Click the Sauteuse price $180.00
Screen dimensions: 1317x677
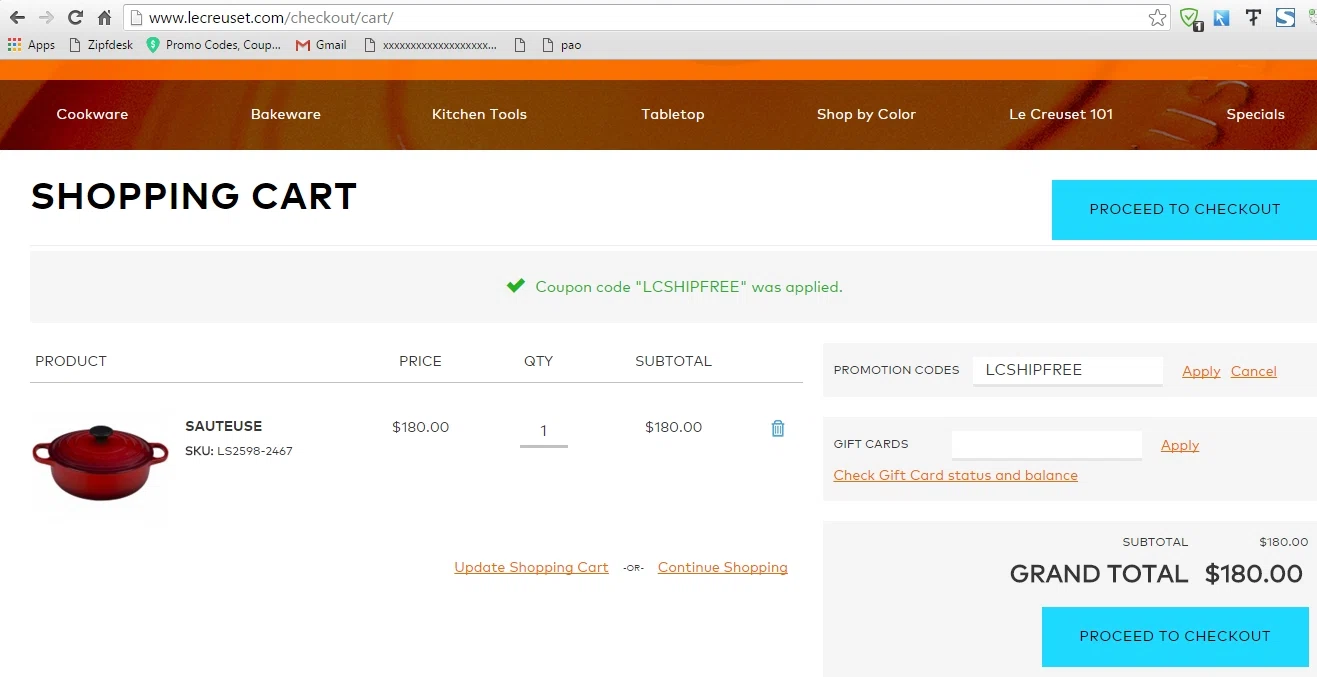coord(421,427)
